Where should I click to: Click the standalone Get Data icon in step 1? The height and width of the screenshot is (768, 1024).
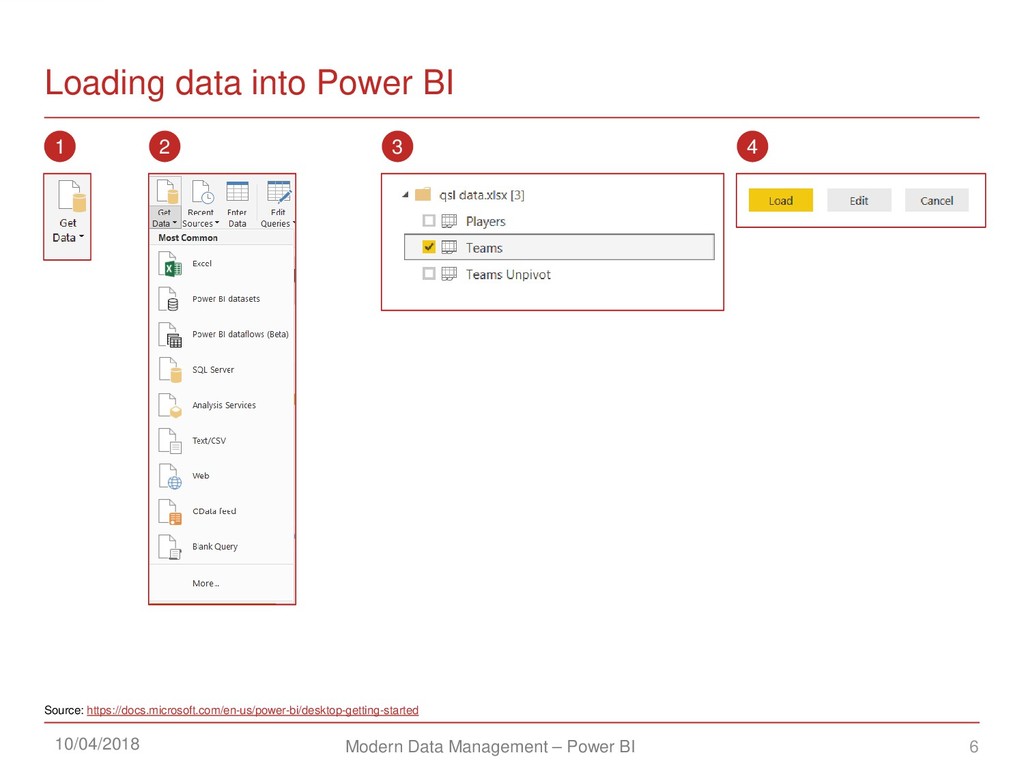[x=71, y=196]
